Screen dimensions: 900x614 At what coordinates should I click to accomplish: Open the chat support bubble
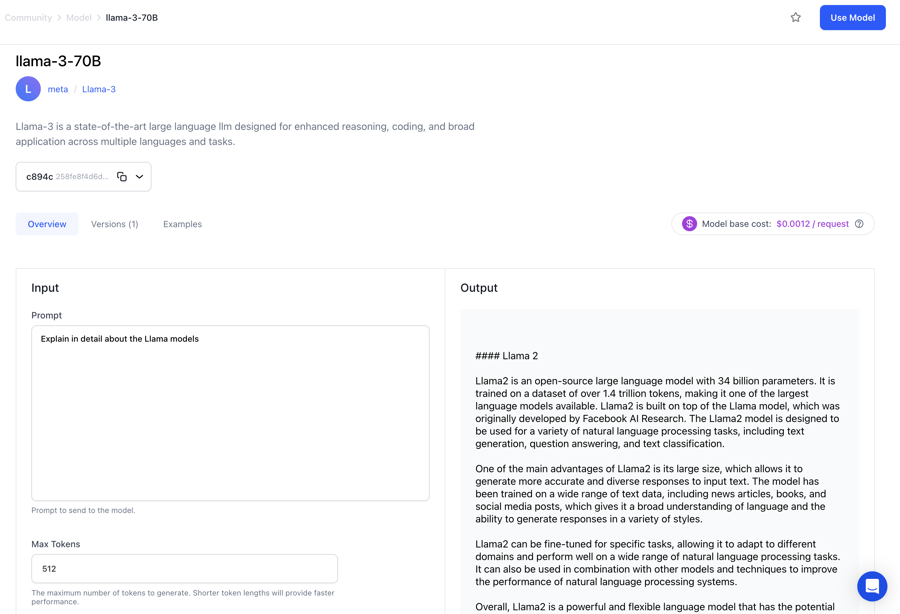pos(872,586)
